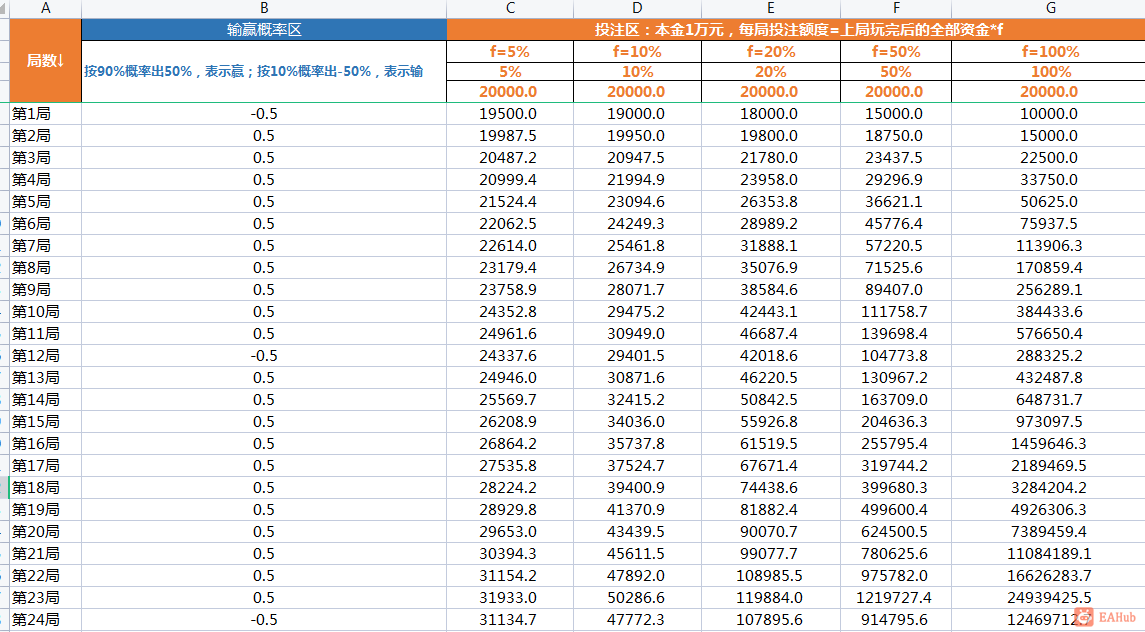This screenshot has height=632, width=1145.
Task: Select cell 7389459.4 in 第20局 row
Action: [x=1050, y=531]
